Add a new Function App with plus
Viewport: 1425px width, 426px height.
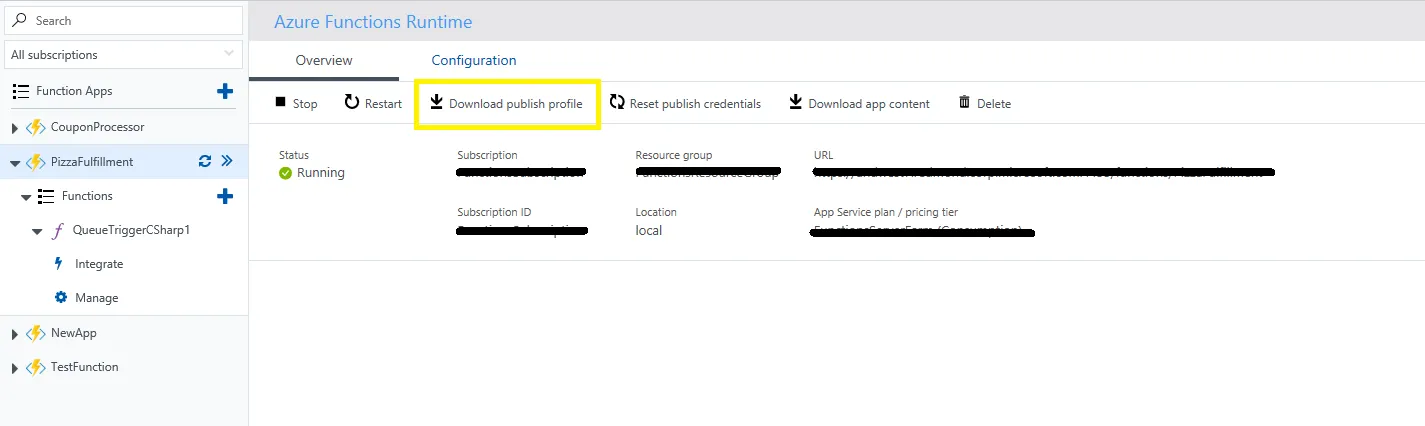[225, 91]
